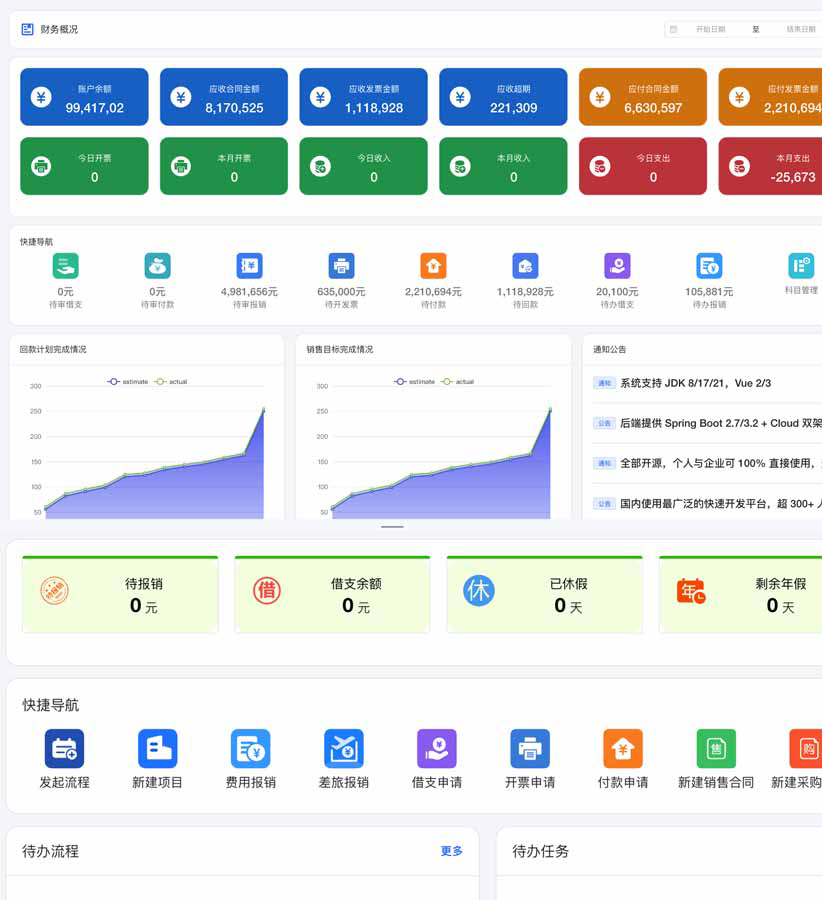Click 更多 link in 待办流程 panel
The height and width of the screenshot is (900, 822).
pos(452,851)
